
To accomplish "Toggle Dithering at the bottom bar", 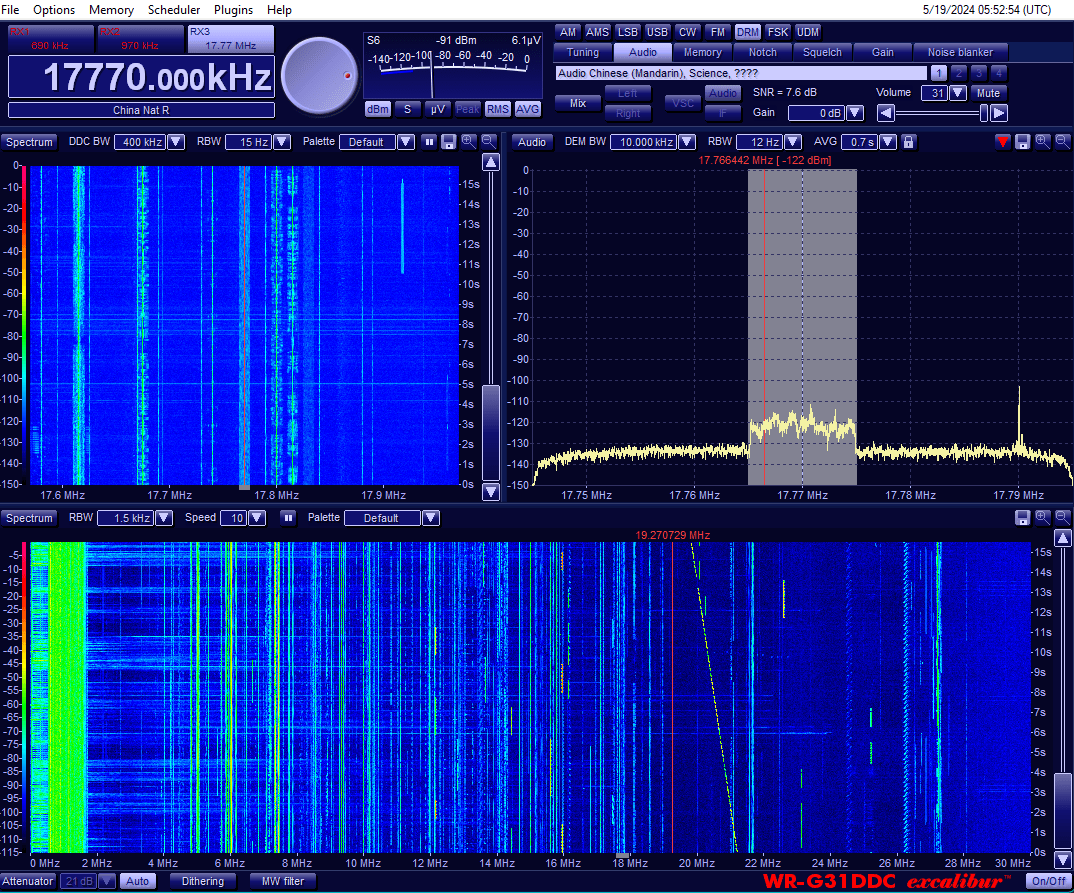I will pos(203,881).
